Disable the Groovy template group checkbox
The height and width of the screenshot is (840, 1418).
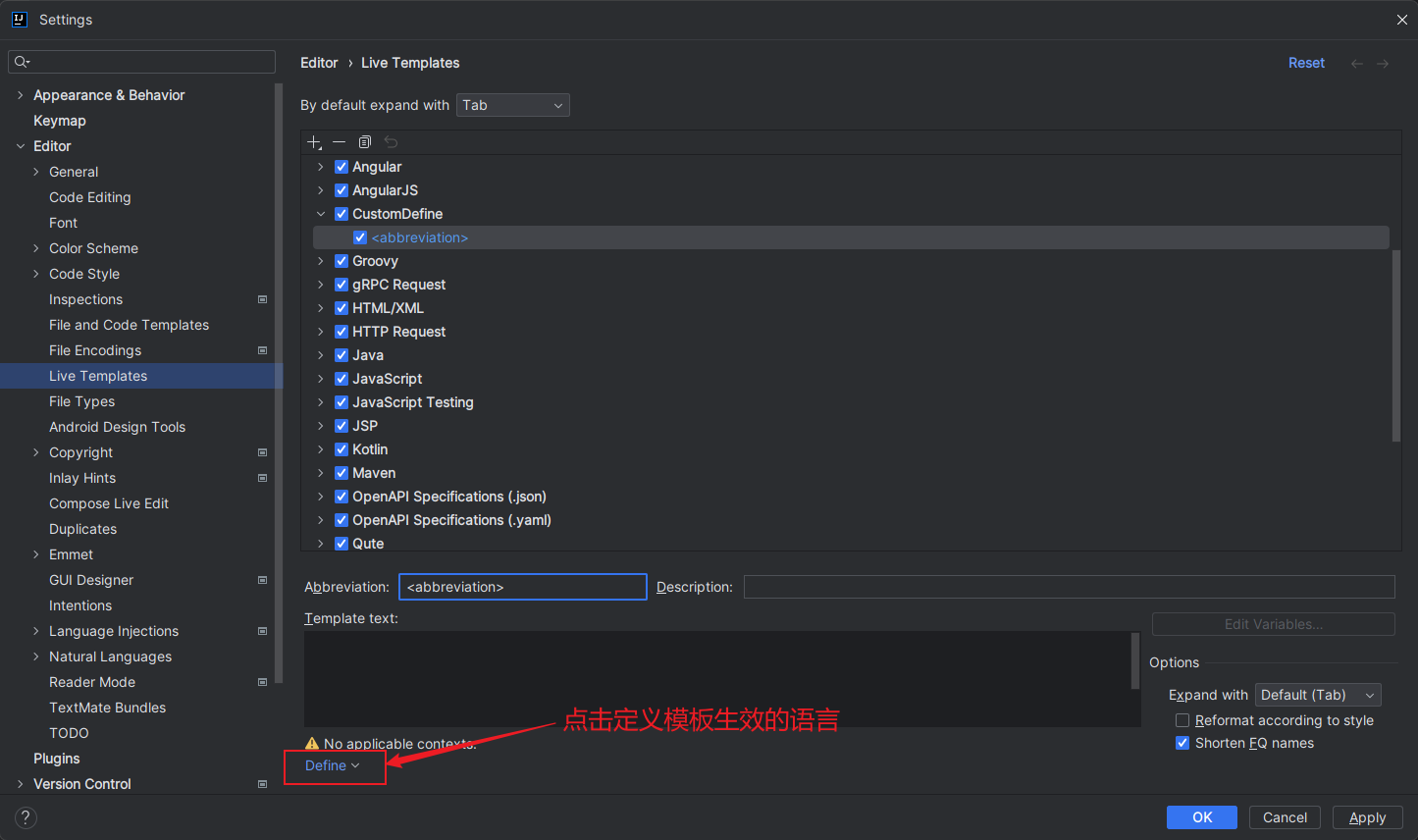(341, 261)
